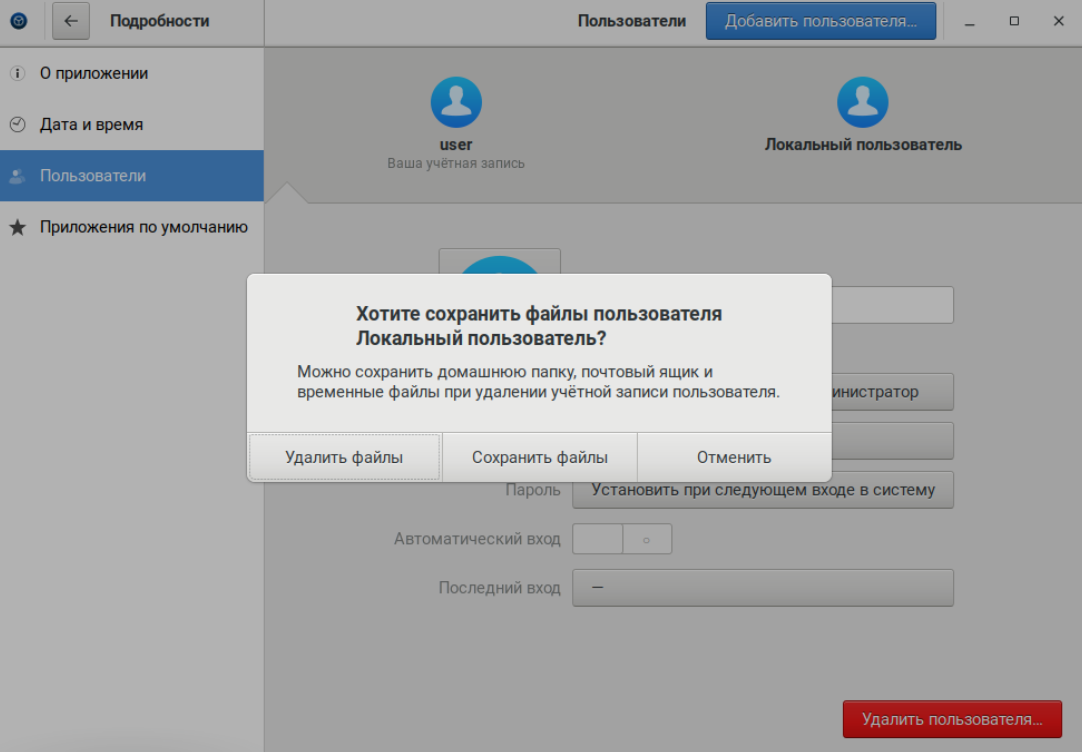
Task: Click the clock icon beside Дата и время
Action: point(17,125)
